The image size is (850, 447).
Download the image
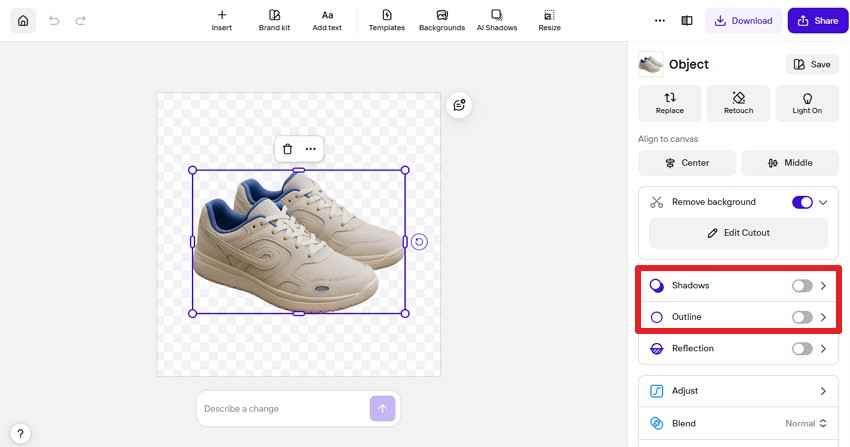coord(743,21)
